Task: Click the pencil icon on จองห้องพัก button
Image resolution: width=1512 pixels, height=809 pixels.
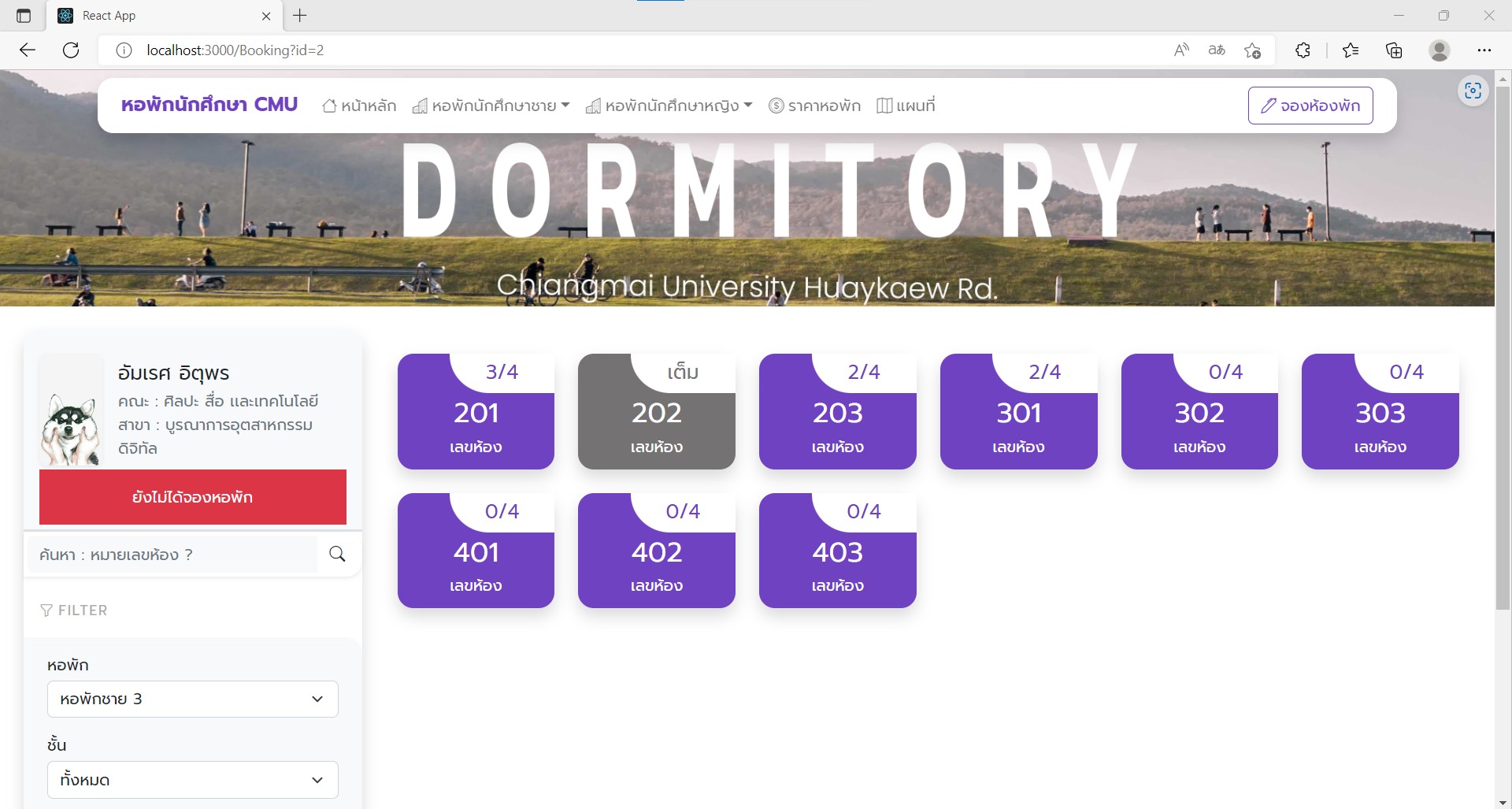Action: pos(1268,104)
